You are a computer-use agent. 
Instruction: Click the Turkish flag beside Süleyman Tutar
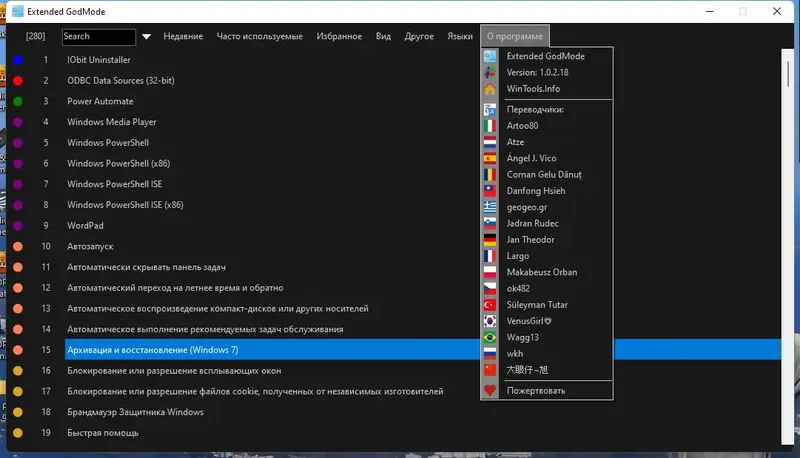[490, 304]
